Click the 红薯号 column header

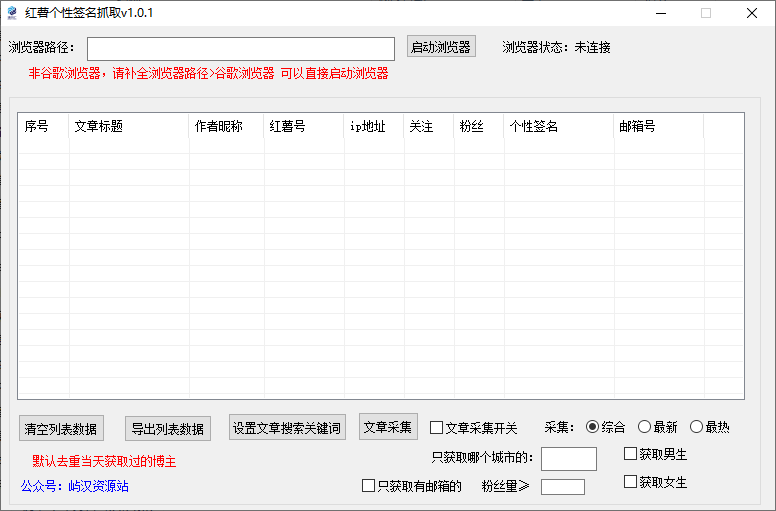(304, 126)
